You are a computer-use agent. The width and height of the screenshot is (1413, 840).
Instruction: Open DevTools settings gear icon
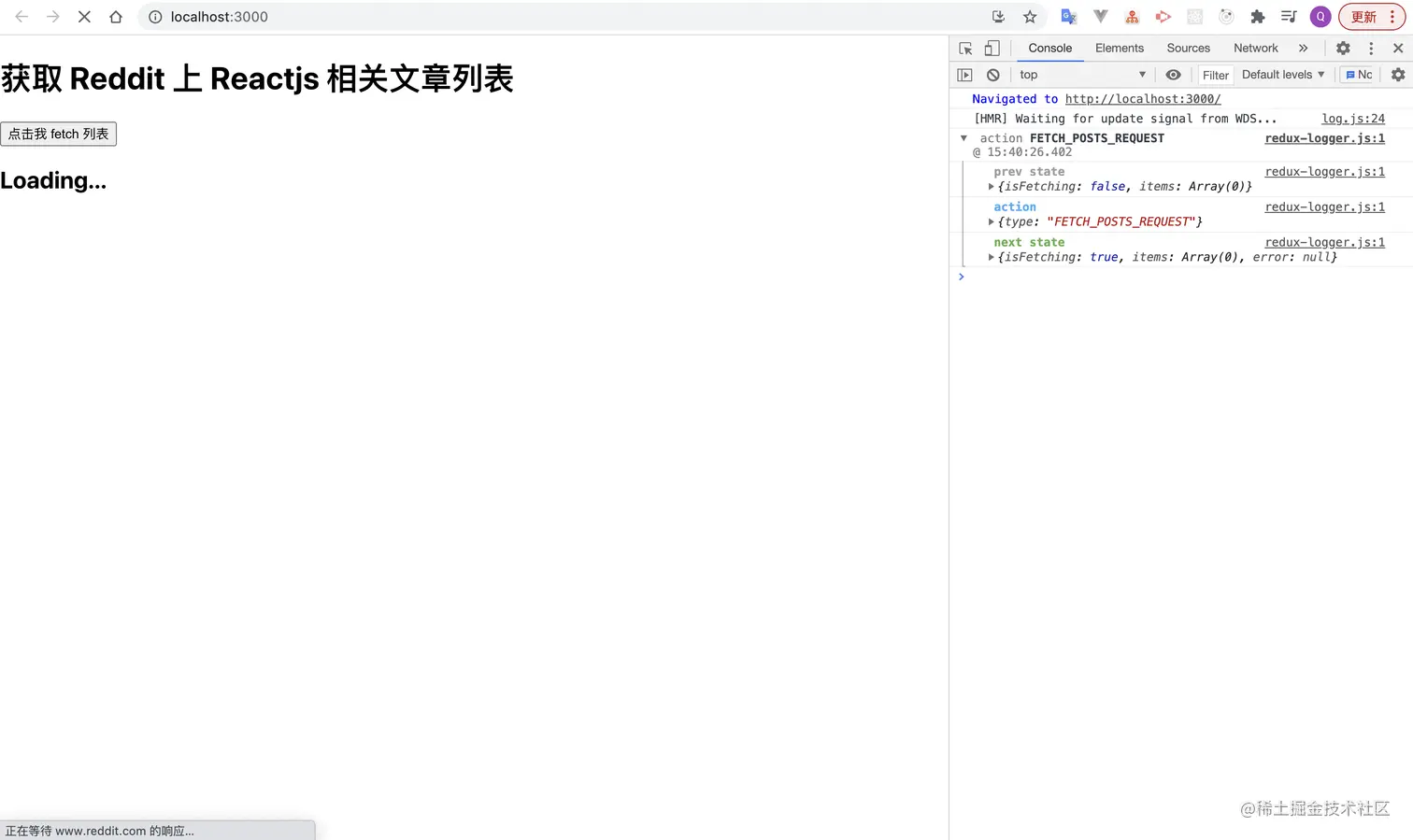1343,49
